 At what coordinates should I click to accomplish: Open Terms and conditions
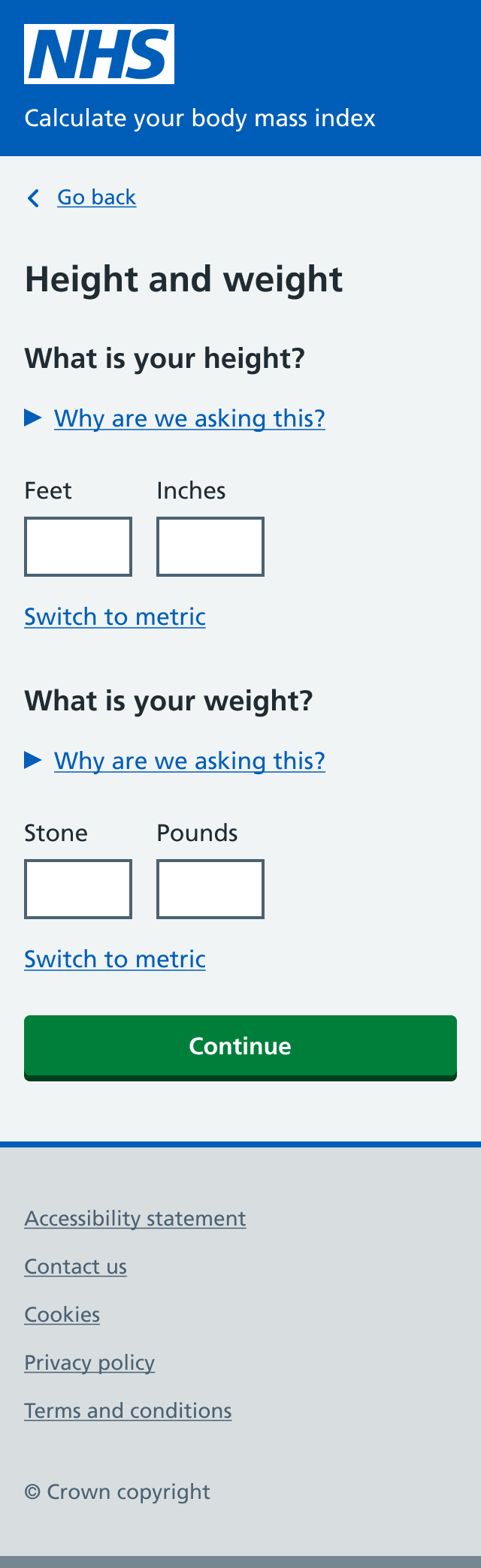click(x=128, y=1411)
